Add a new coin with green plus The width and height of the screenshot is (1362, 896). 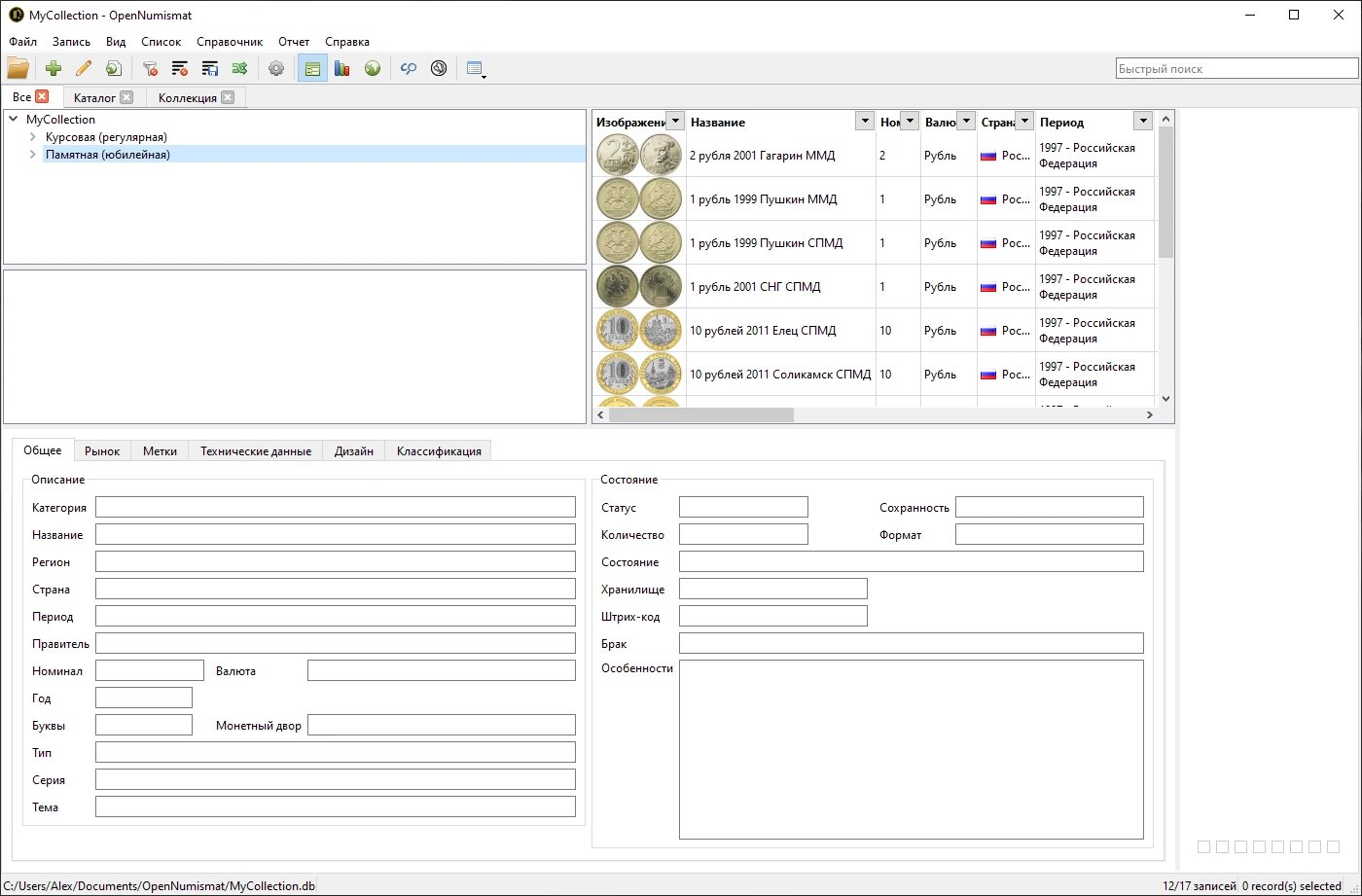click(54, 68)
